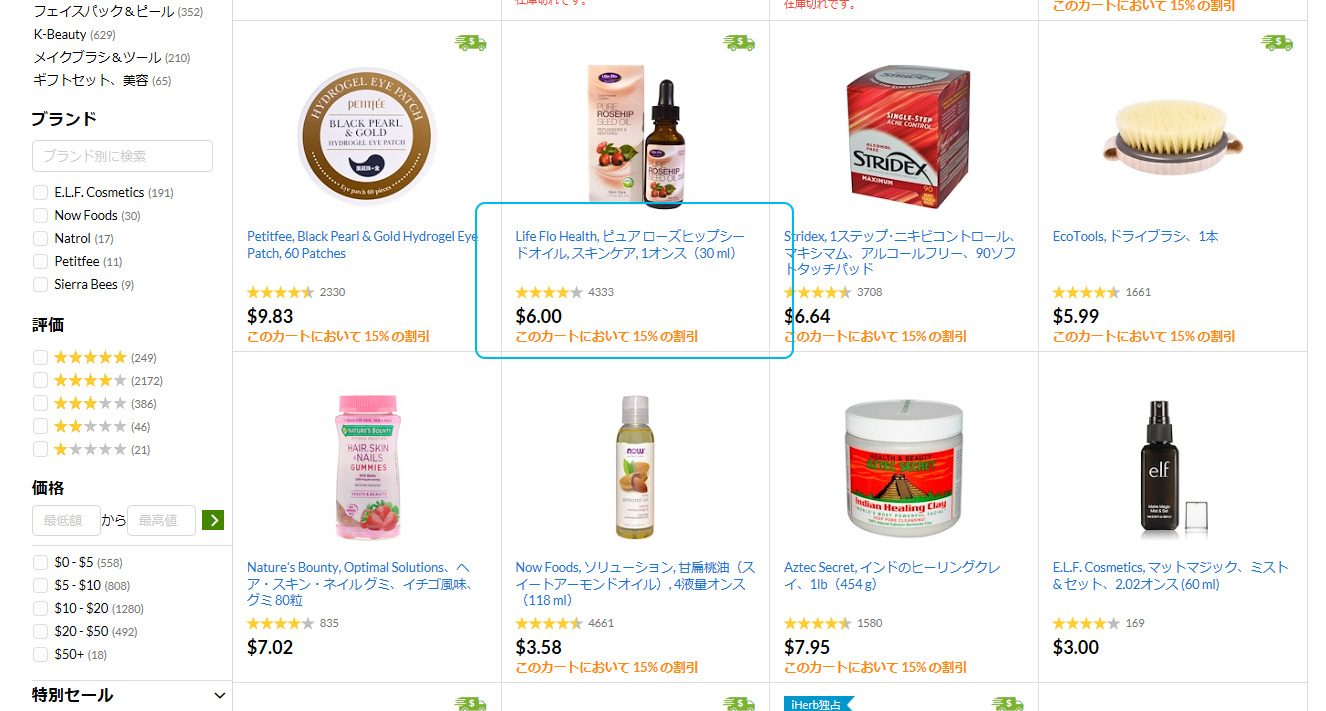Open the メイクブラシ＆ツール category
Screen dimensions: 1326x711
[x=97, y=57]
